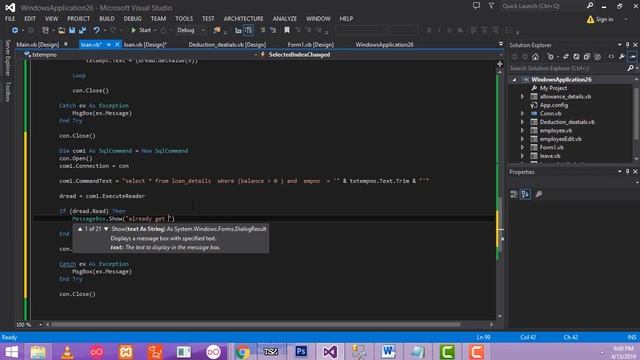Open the Debug configuration dropdown
The width and height of the screenshot is (640, 360).
coord(191,30)
